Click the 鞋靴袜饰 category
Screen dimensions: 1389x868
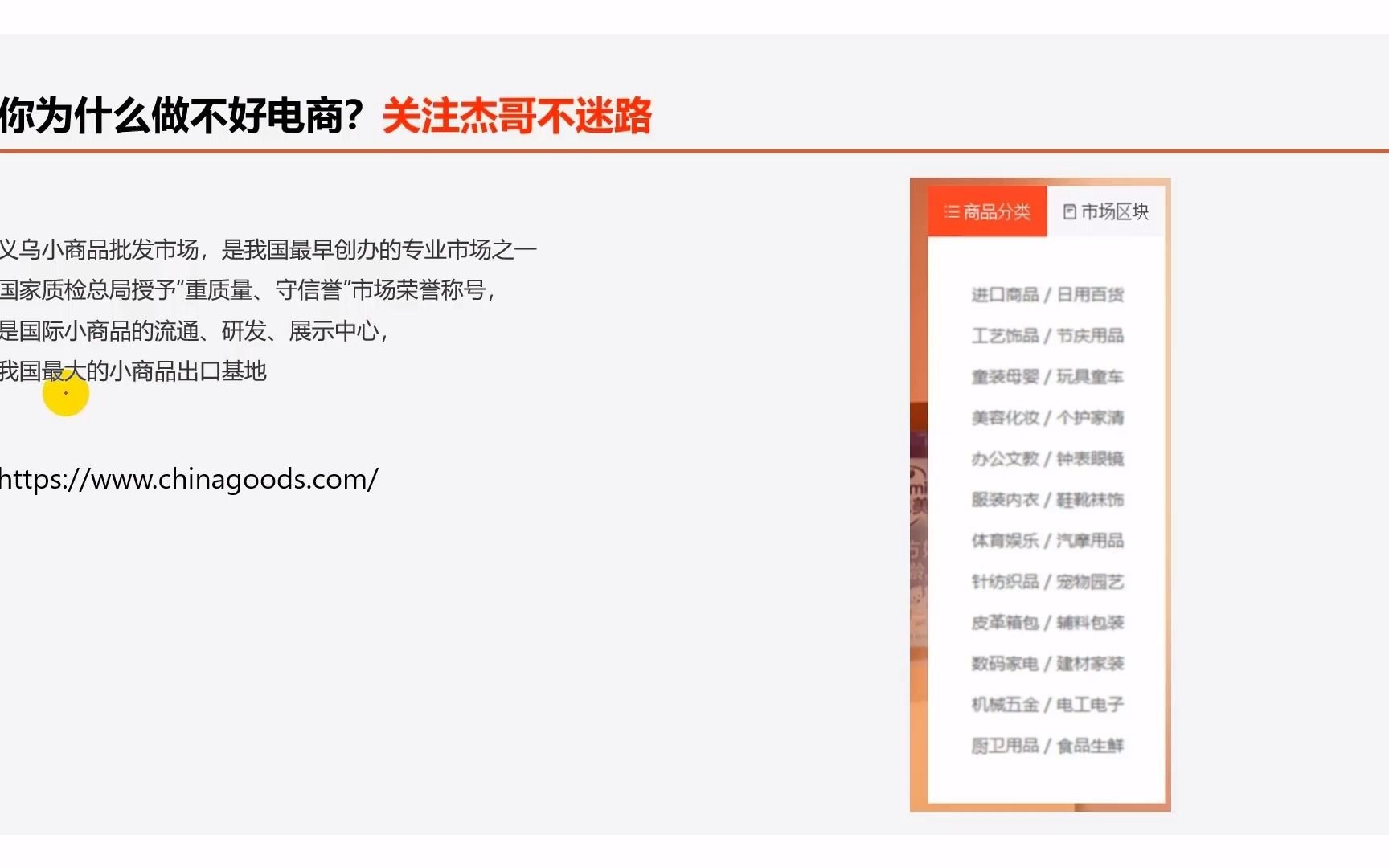1090,500
